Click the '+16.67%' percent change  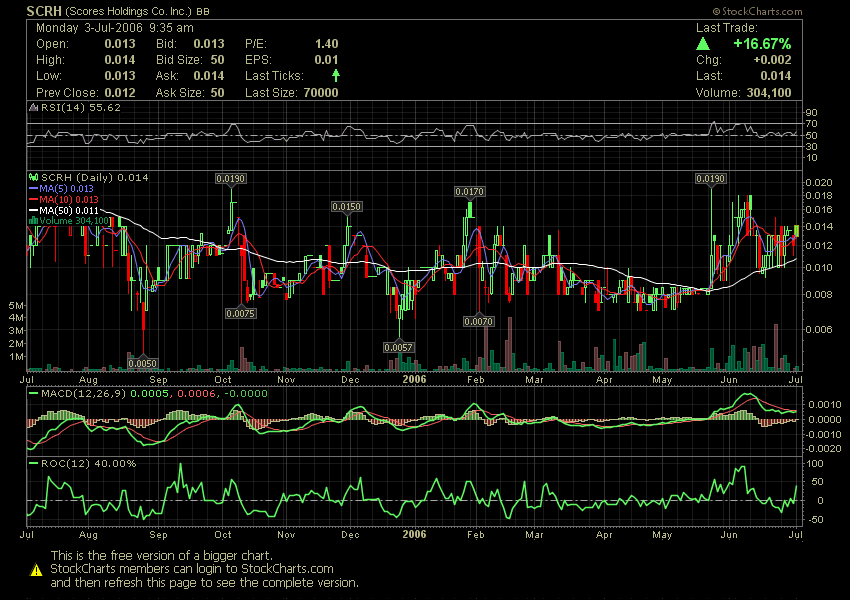click(762, 43)
